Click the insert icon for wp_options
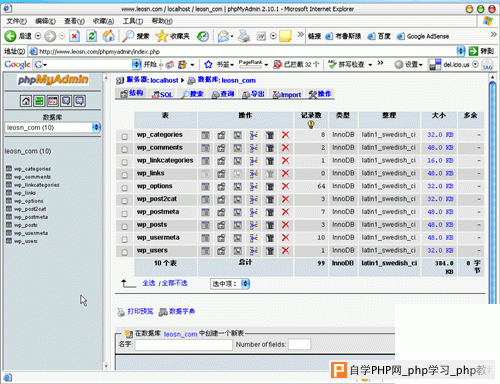Screen dimensions: 500x384 coord(254,186)
